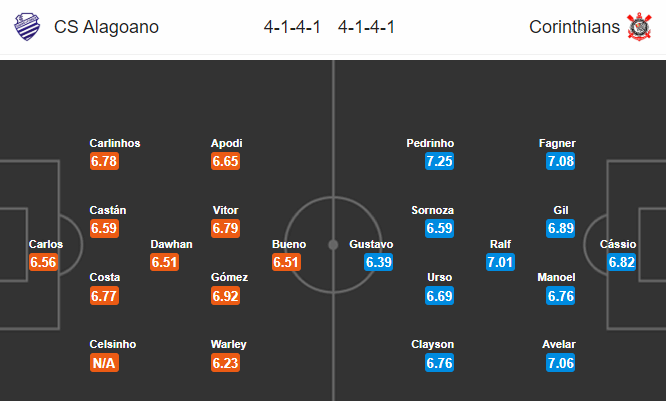Viewport: 666px width, 401px height.
Task: Open player Clayson's name label
Action: (x=432, y=345)
